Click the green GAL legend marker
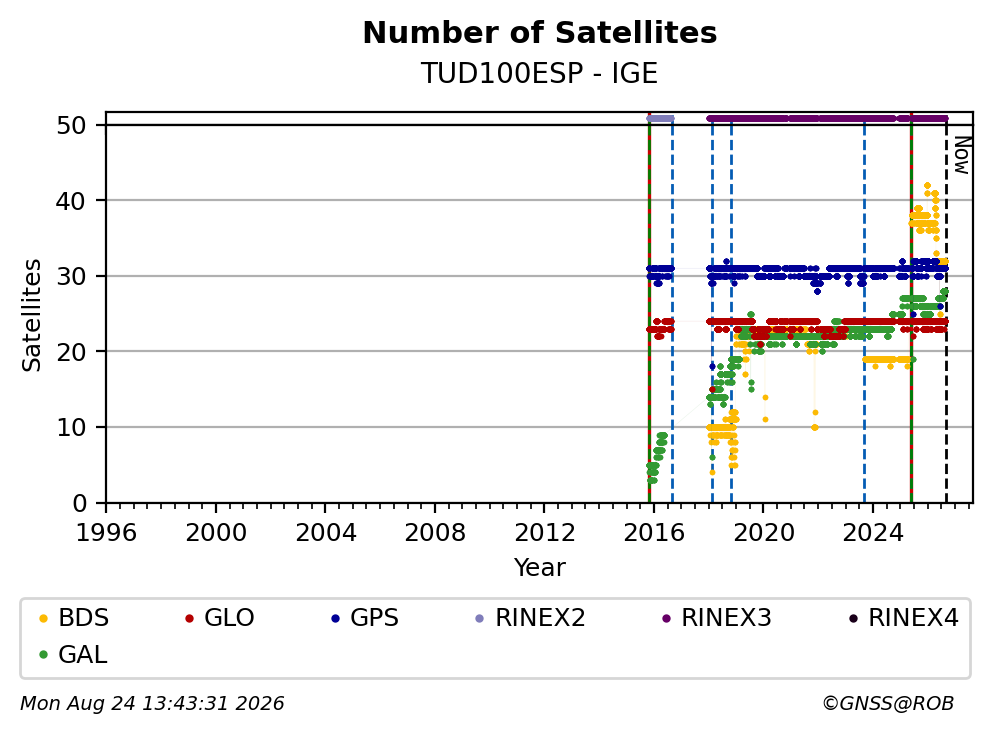 coord(44,655)
